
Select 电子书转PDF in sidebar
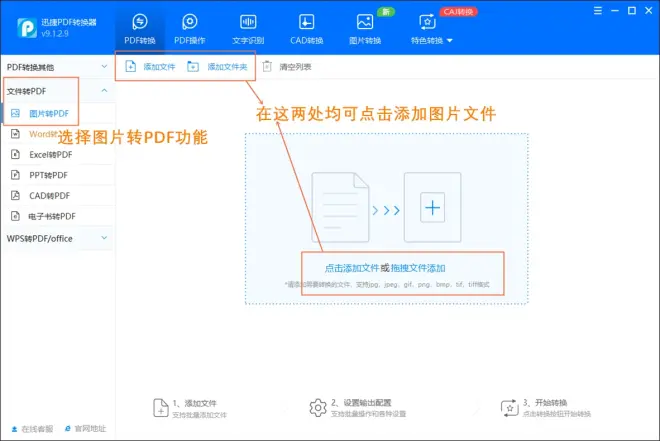coord(58,216)
